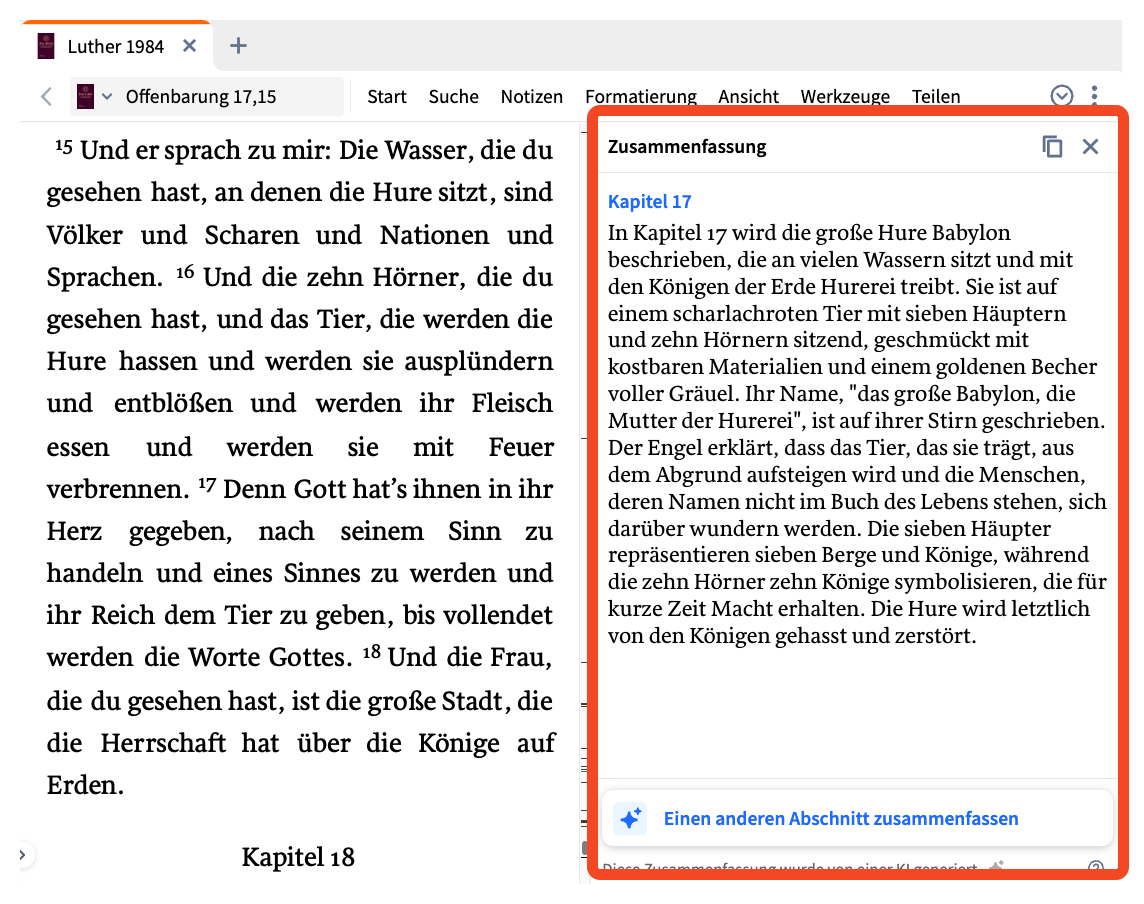Select the Luther 1984 tab
This screenshot has width=1144, height=904.
pyautogui.click(x=117, y=46)
